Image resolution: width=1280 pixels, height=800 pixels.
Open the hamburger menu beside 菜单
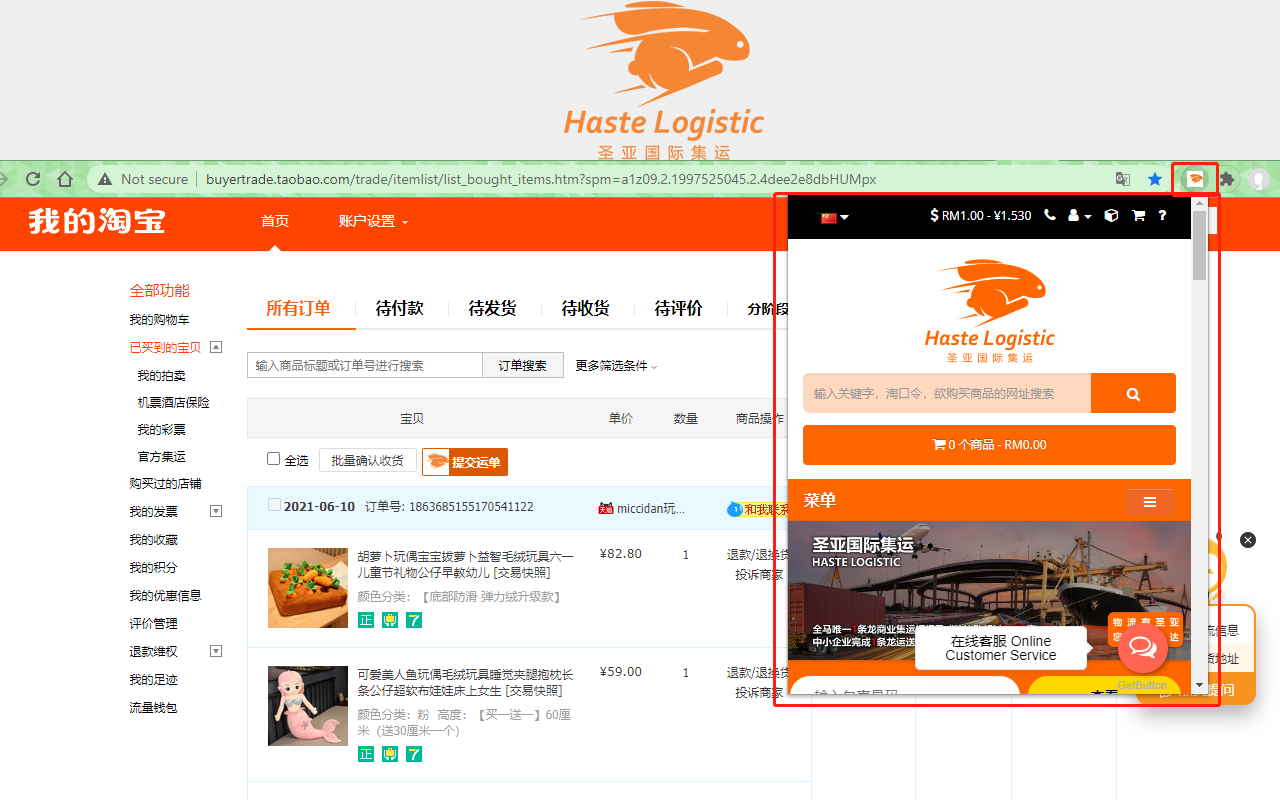[x=1149, y=502]
